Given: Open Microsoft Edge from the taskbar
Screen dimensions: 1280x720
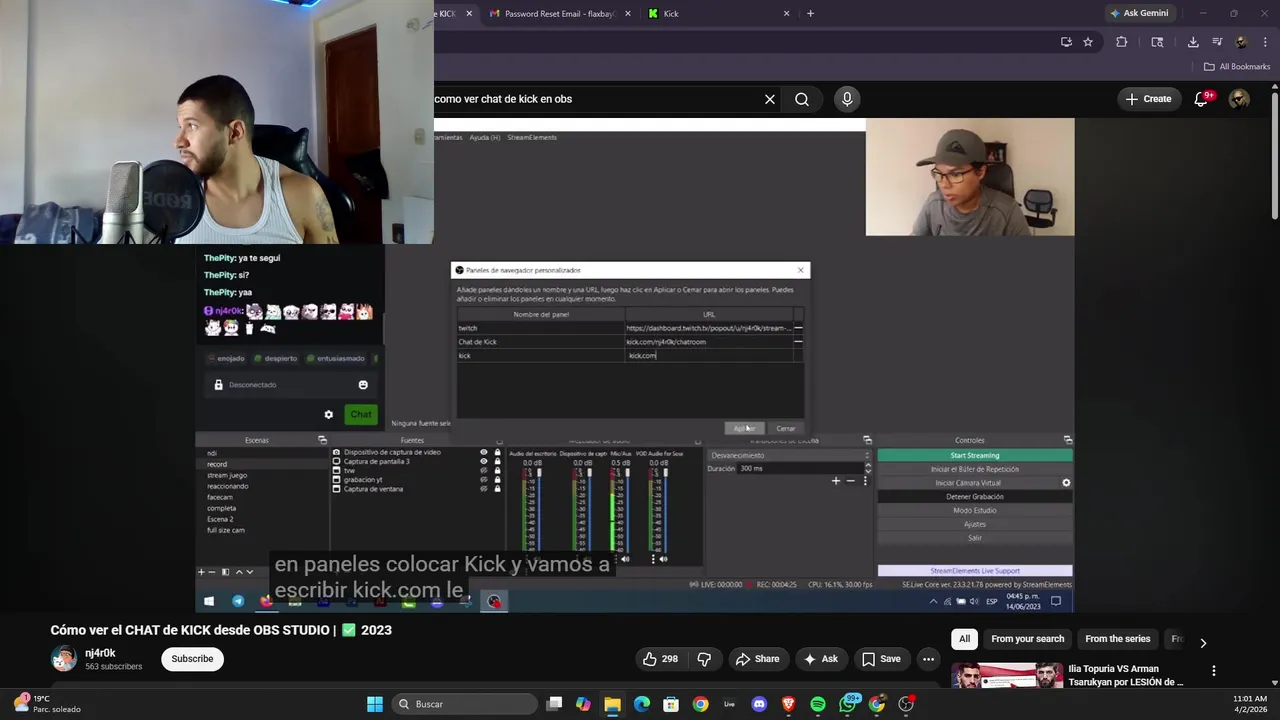Looking at the screenshot, I should tap(642, 704).
